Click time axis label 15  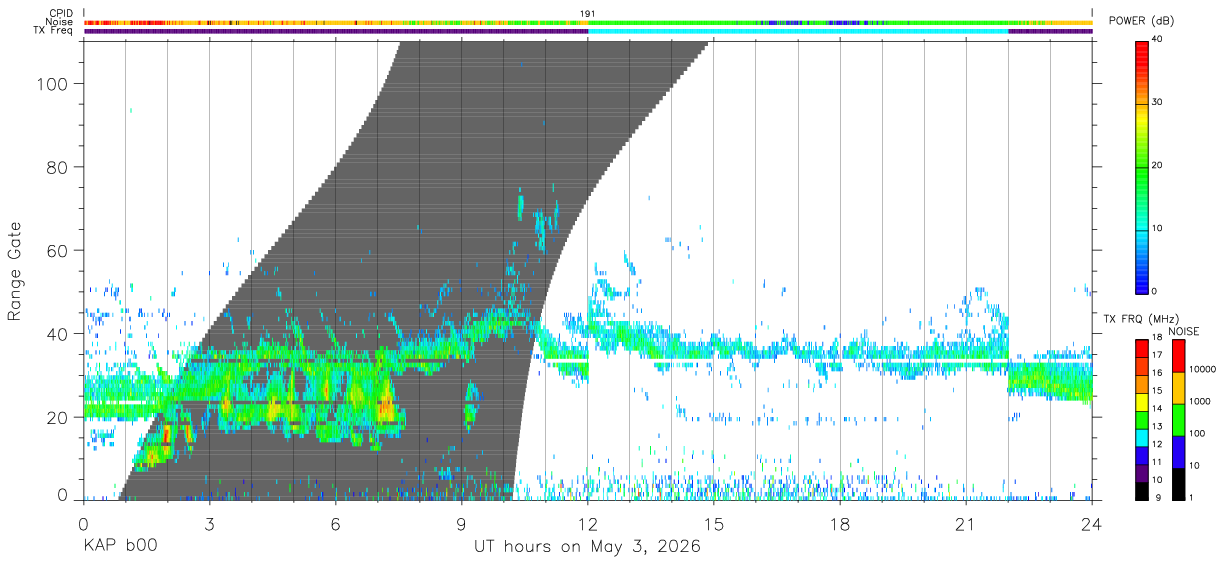click(x=714, y=524)
